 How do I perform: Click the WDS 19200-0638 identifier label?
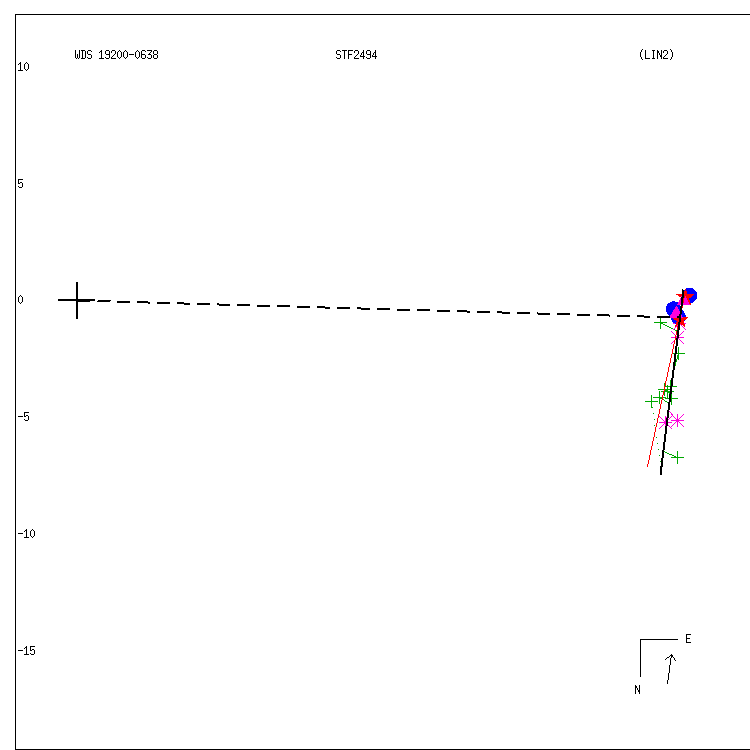(x=116, y=55)
